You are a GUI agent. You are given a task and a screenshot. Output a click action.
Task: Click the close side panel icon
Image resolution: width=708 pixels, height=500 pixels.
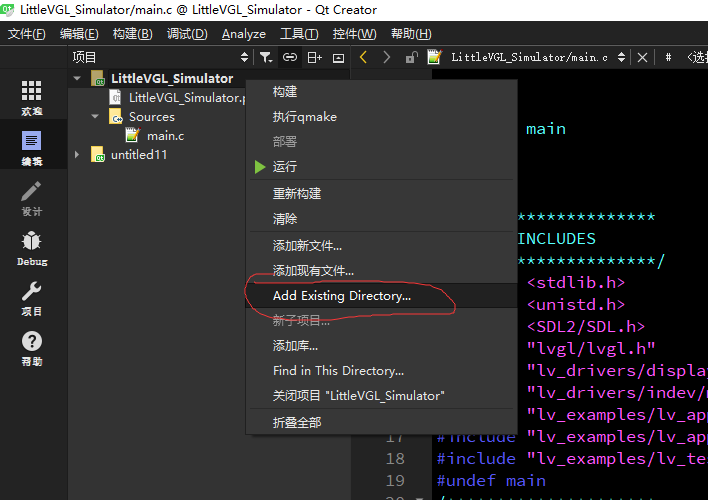tap(338, 58)
